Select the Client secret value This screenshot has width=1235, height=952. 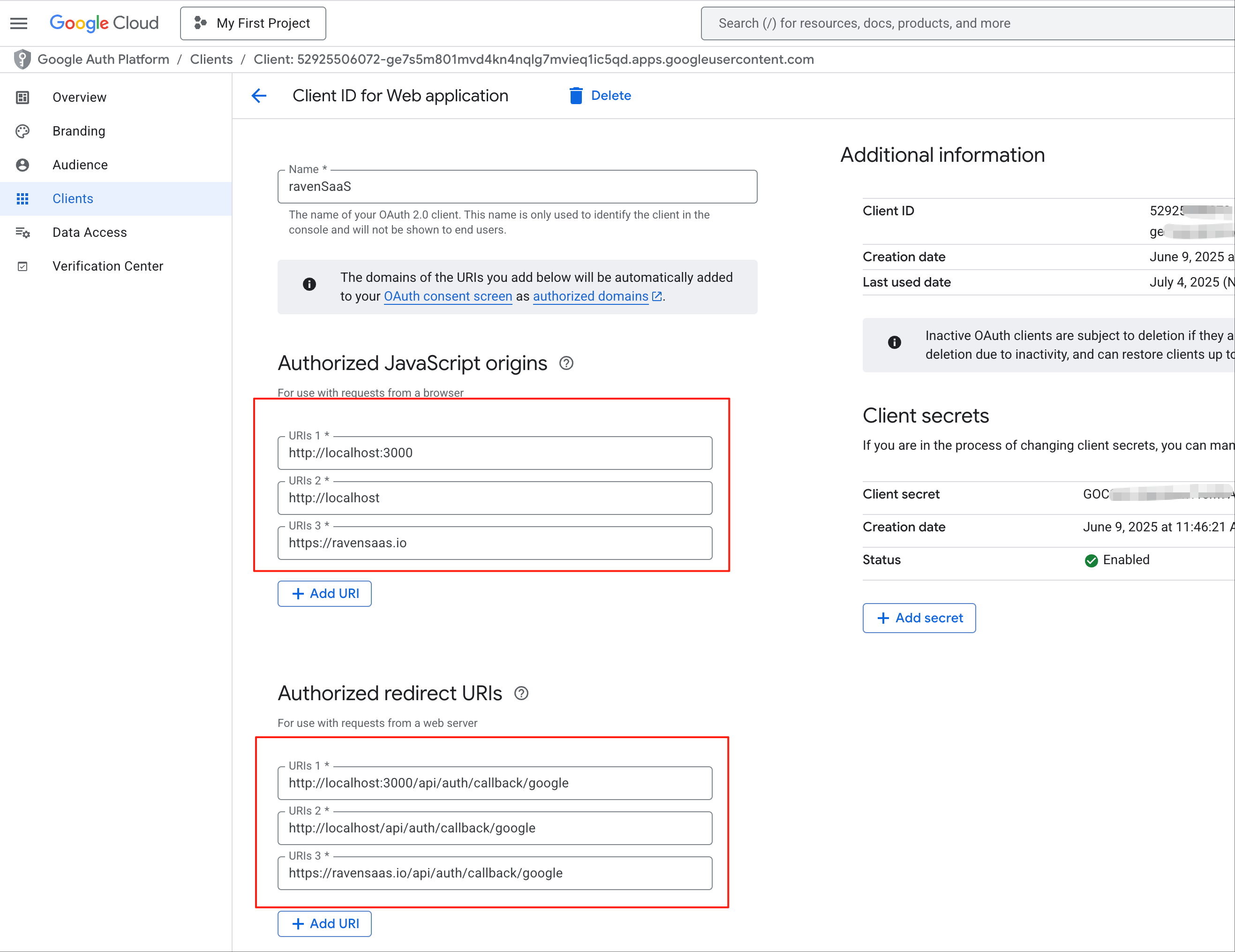(1158, 494)
